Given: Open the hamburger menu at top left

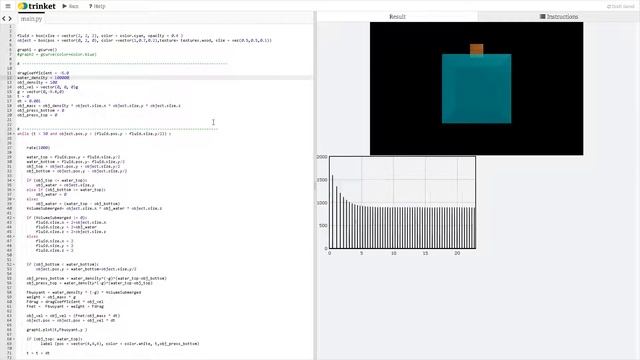Looking at the screenshot, I should (x=8, y=6).
